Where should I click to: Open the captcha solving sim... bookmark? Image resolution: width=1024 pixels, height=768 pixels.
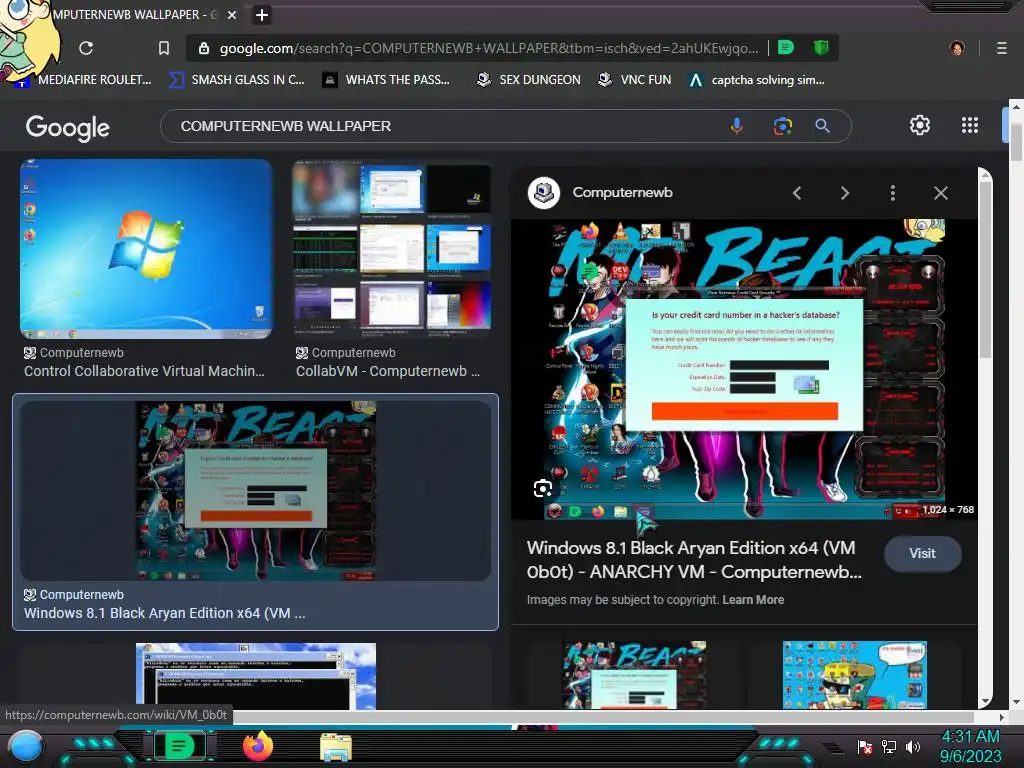(757, 80)
